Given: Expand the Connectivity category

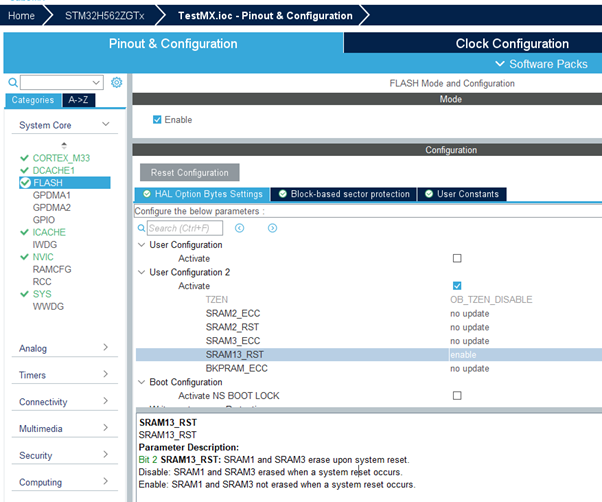Looking at the screenshot, I should (106, 401).
